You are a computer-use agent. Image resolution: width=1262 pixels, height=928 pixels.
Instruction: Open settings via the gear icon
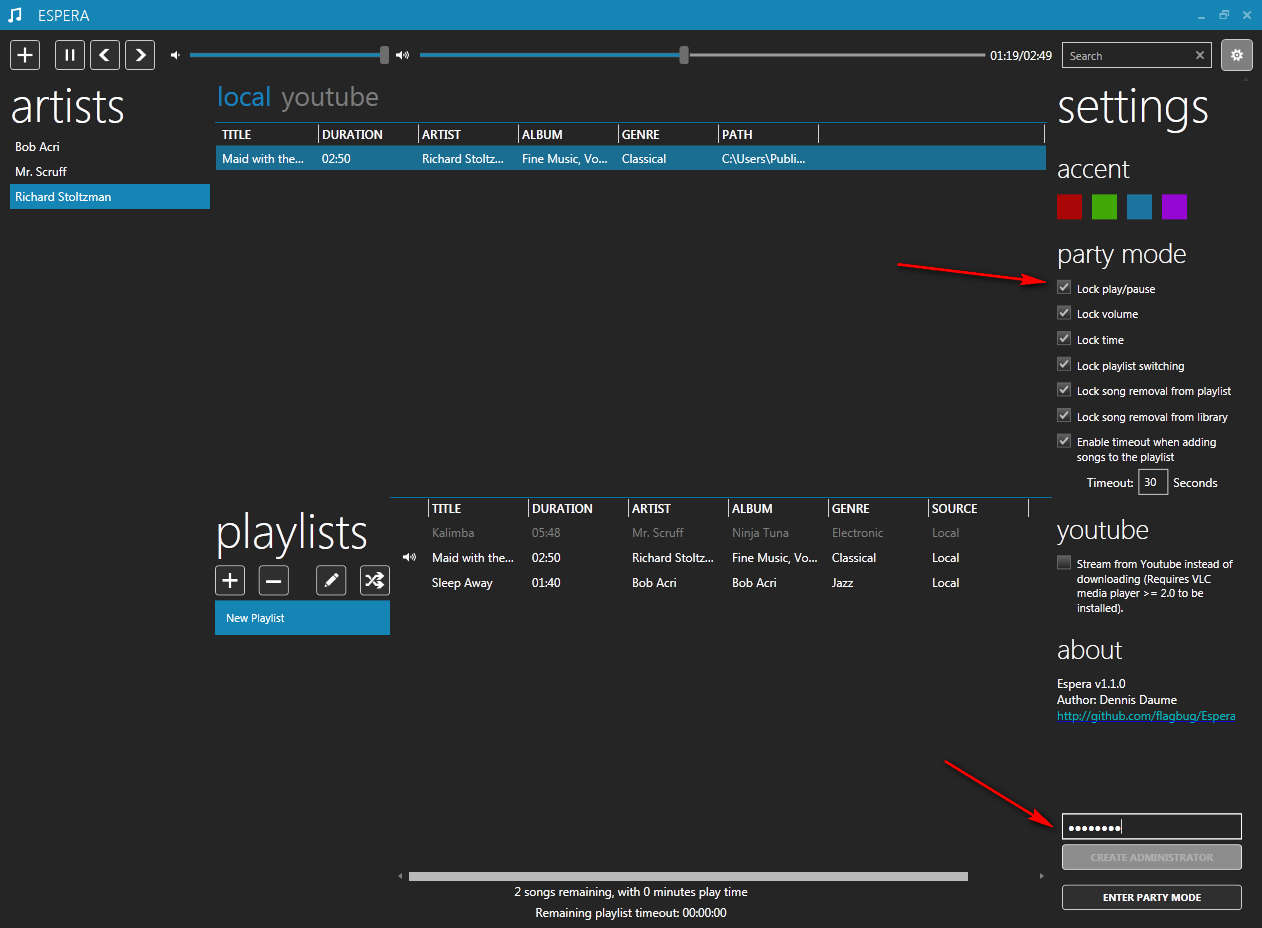tap(1236, 55)
